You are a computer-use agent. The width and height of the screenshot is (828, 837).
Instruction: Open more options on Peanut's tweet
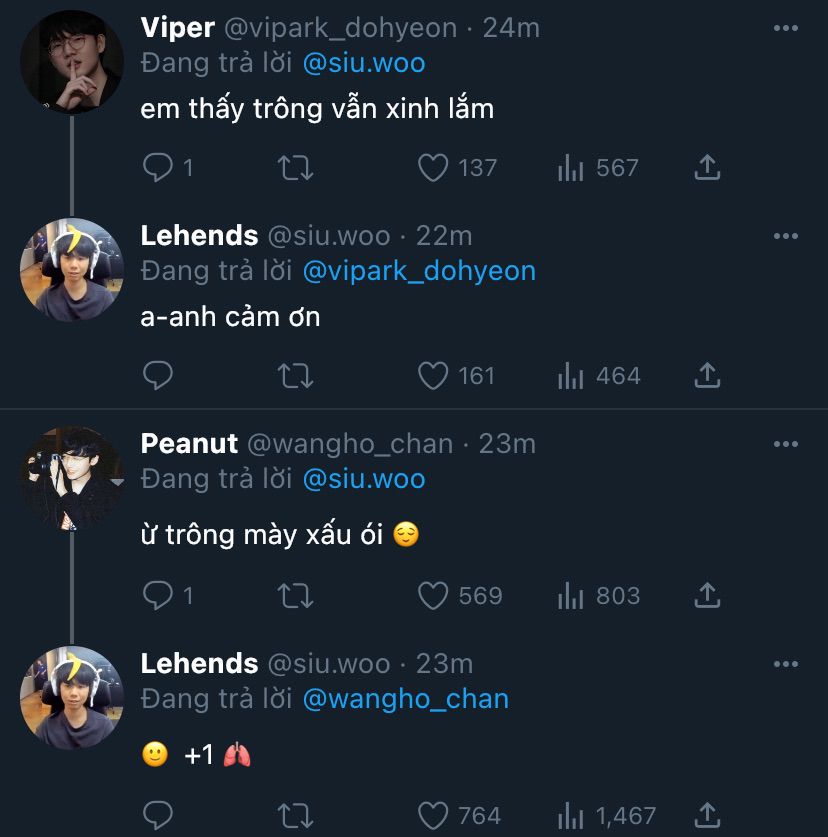pos(786,444)
